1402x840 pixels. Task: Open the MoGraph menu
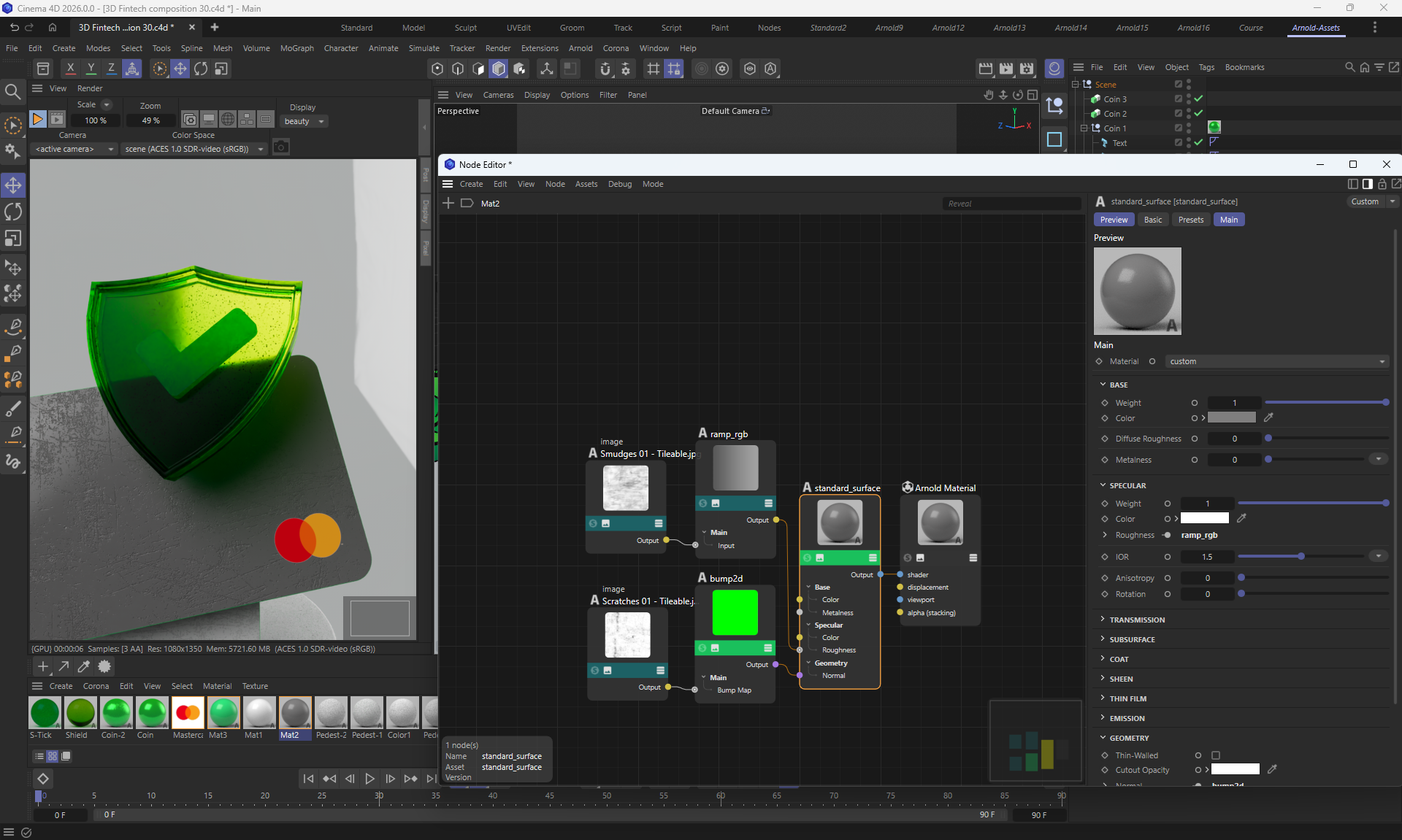click(296, 48)
